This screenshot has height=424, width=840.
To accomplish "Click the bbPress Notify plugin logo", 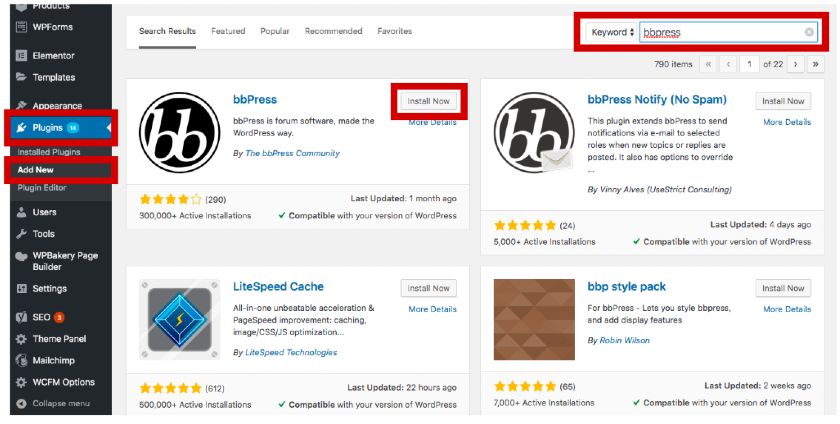I will tap(534, 132).
